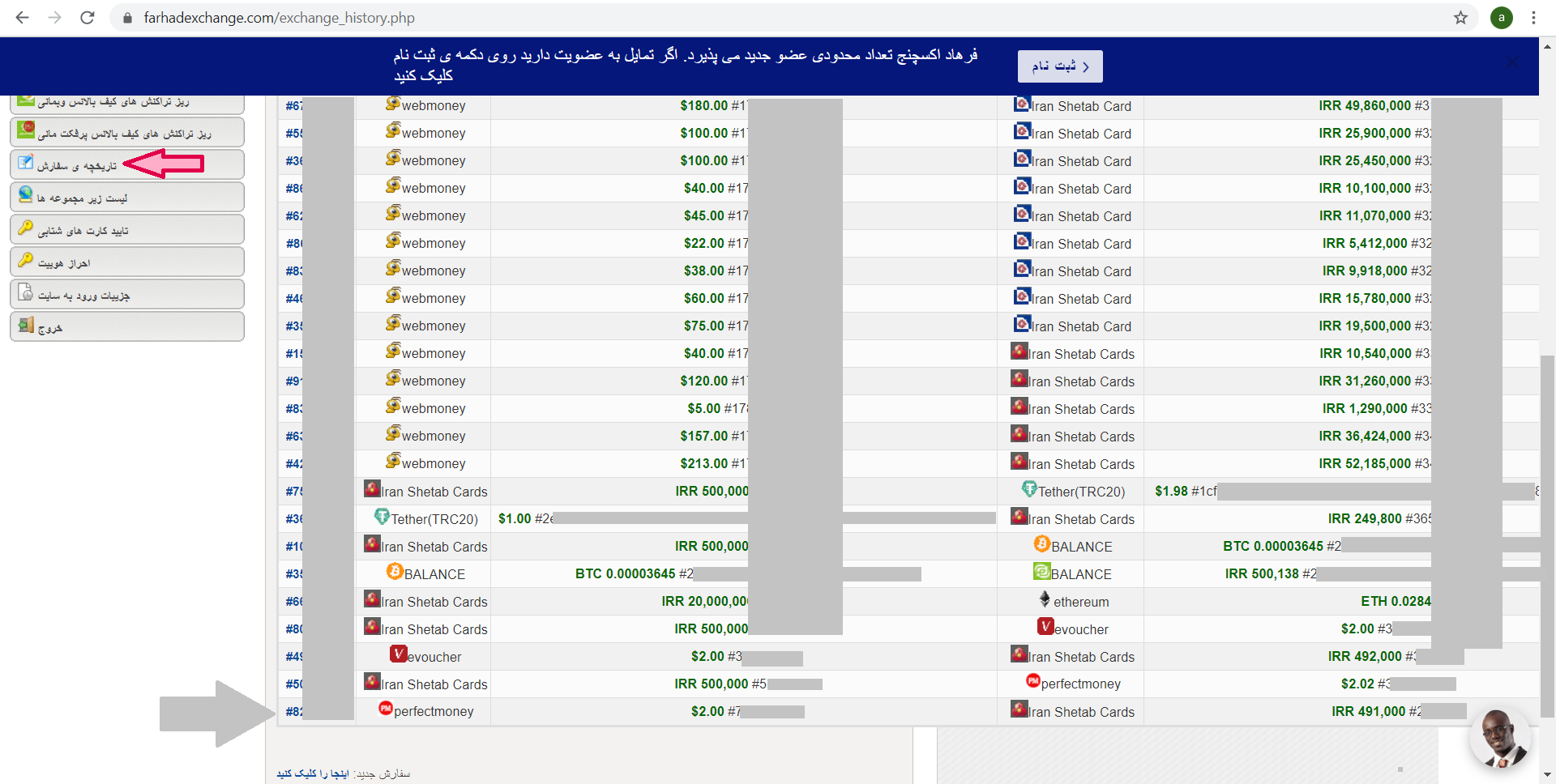The image size is (1556, 784).
Task: Click the perfectmoney icon in the $2.02 row
Action: pos(1032,681)
